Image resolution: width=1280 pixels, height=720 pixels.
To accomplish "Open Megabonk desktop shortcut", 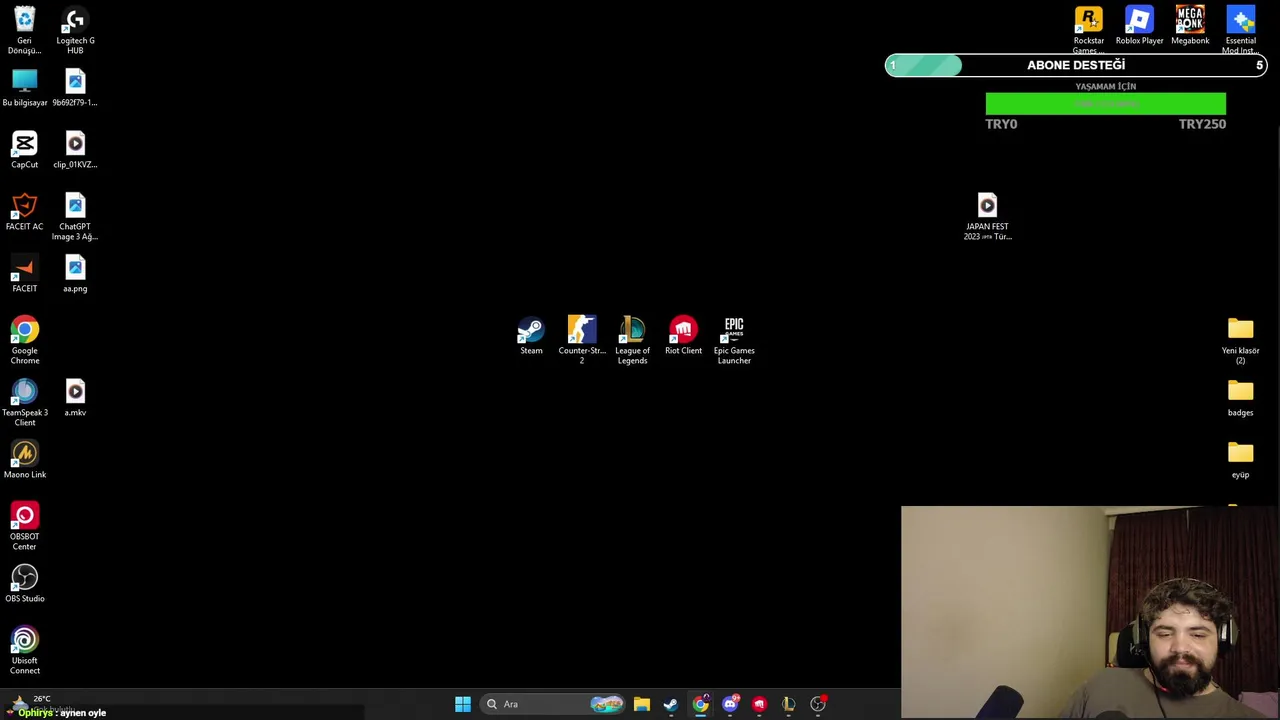I will click(1190, 26).
